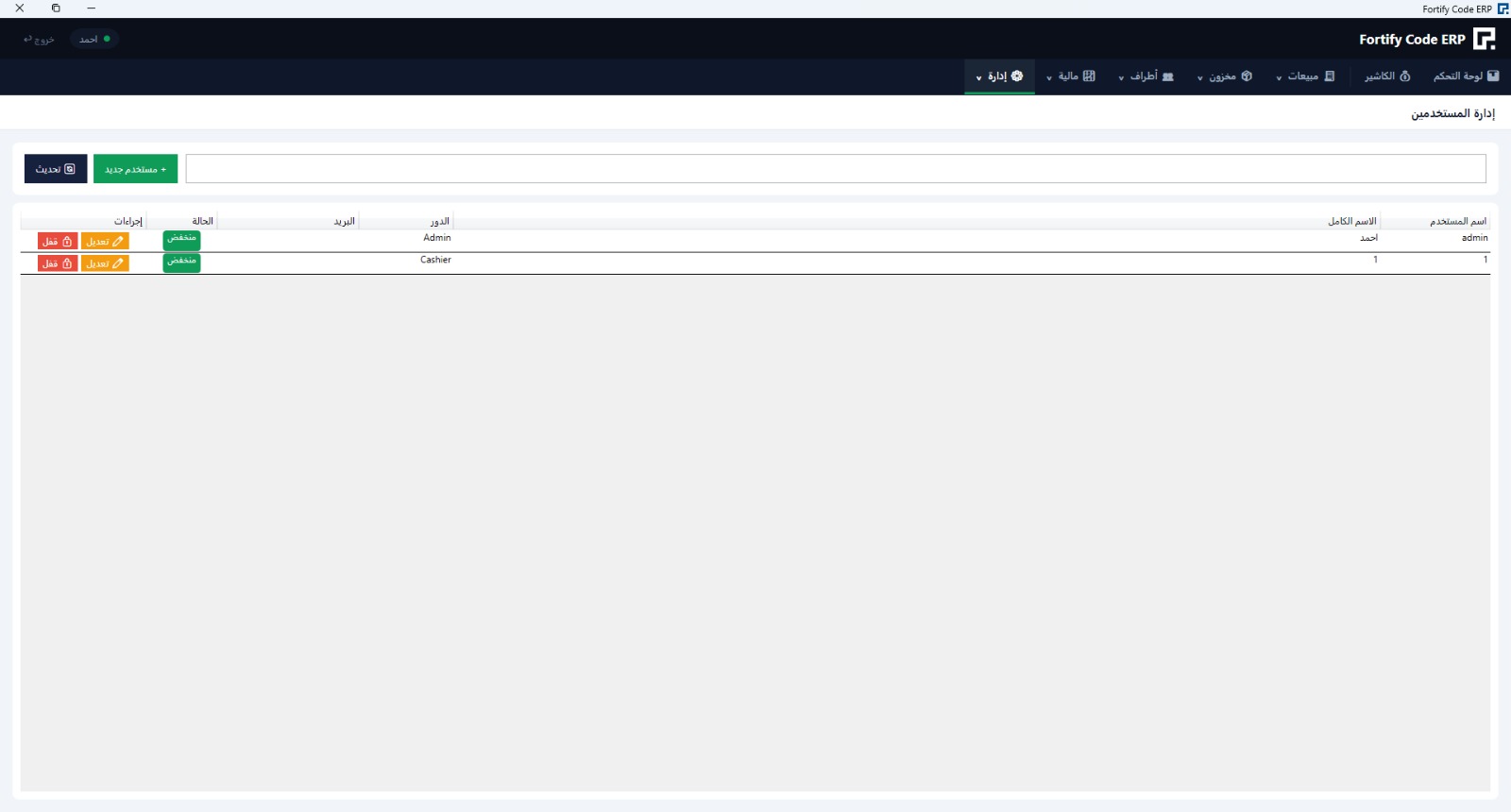
Task: Expand the إدارة administration menu
Action: click(999, 76)
